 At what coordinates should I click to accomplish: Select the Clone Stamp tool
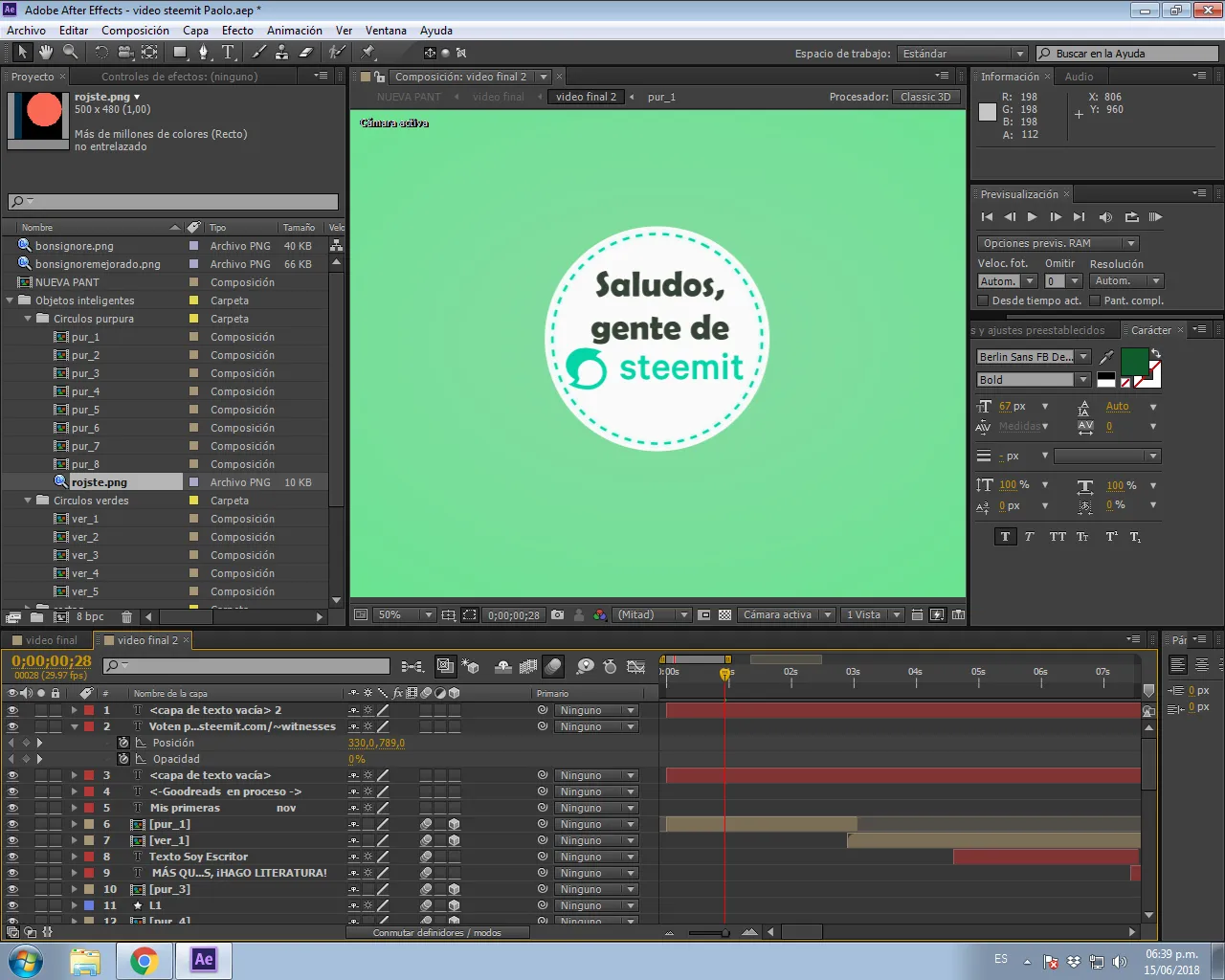[282, 52]
